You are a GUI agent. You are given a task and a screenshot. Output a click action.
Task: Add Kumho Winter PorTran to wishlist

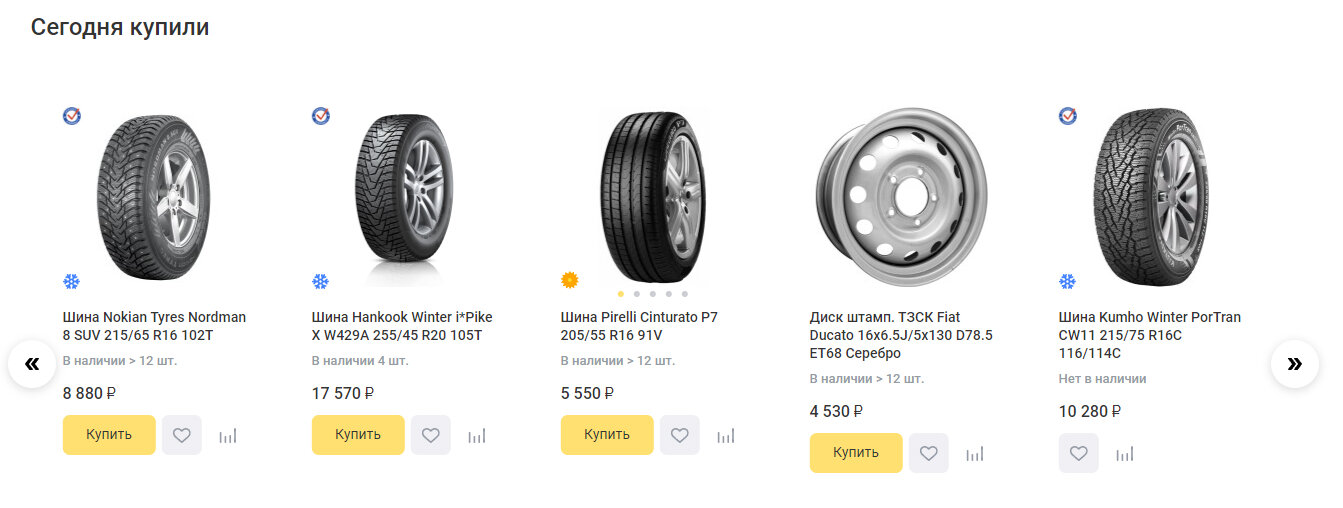tap(1078, 453)
